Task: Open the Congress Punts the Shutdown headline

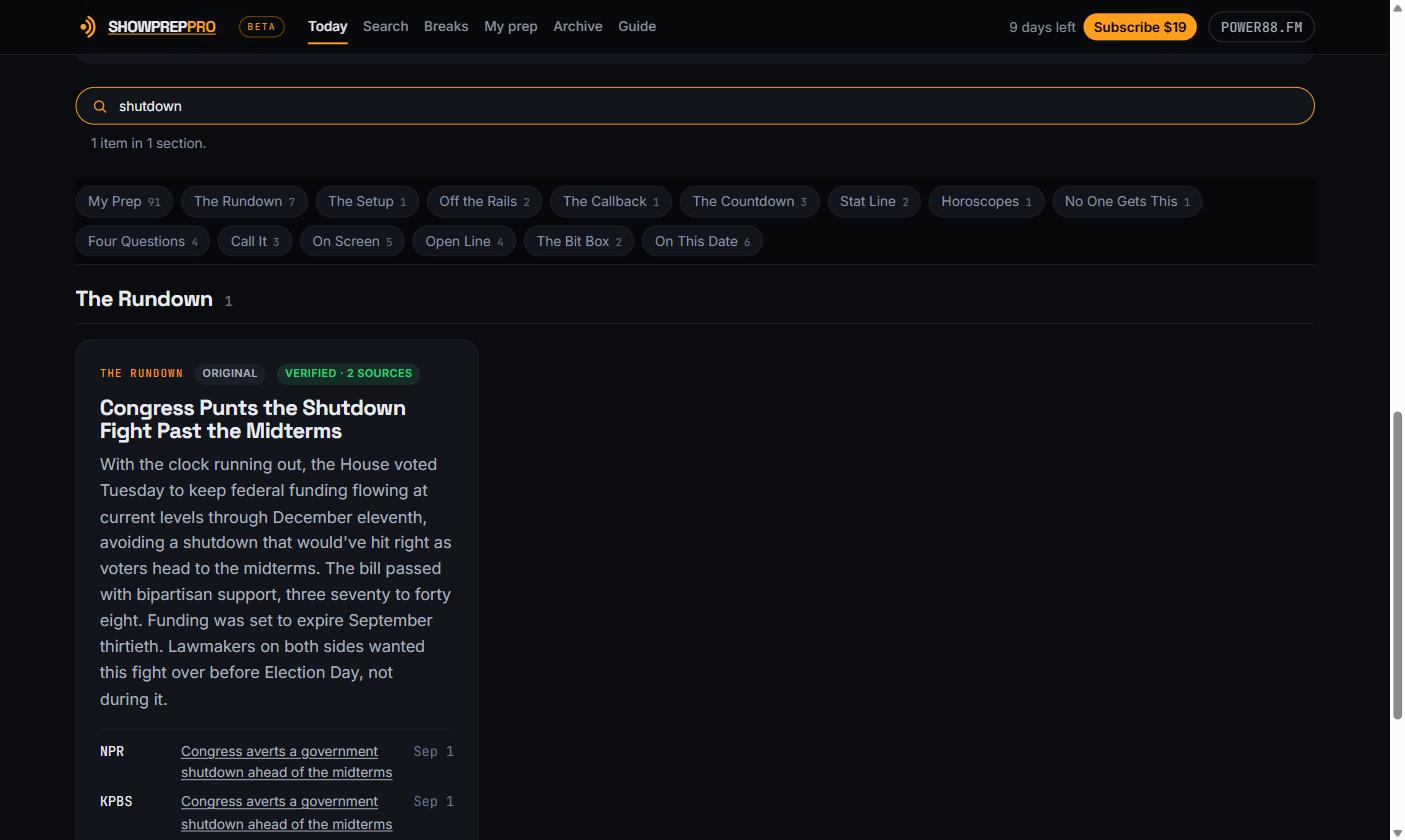Action: (x=253, y=419)
